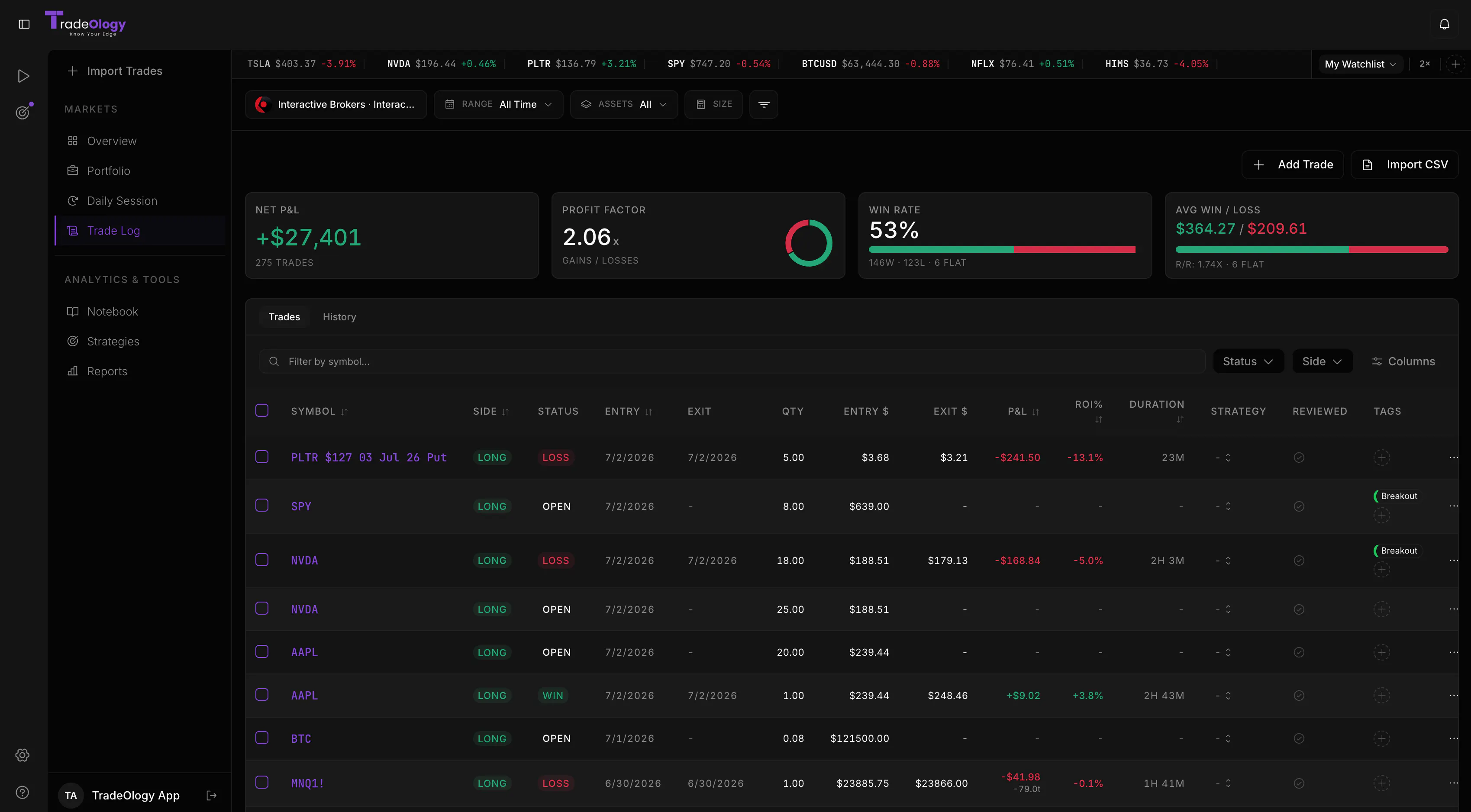Add a tag to PLTR put trade
Screen dimensions: 1471x812
(x=1381, y=458)
